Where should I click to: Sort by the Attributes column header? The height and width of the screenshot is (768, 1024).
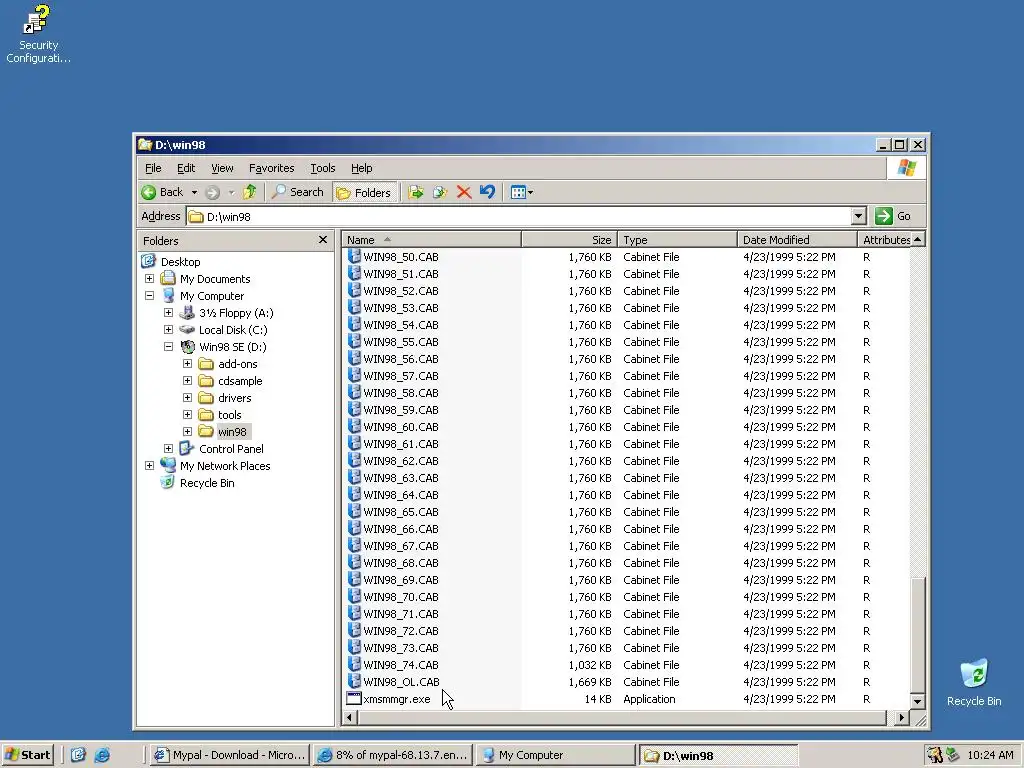coord(884,240)
